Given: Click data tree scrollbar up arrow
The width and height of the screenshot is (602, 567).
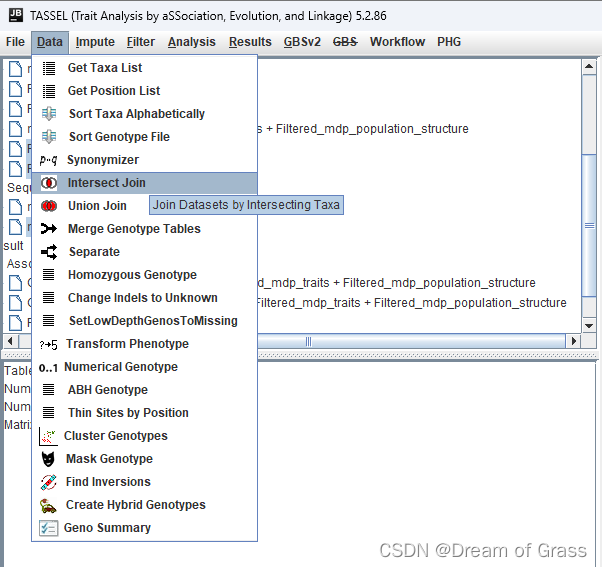Looking at the screenshot, I should 589,67.
